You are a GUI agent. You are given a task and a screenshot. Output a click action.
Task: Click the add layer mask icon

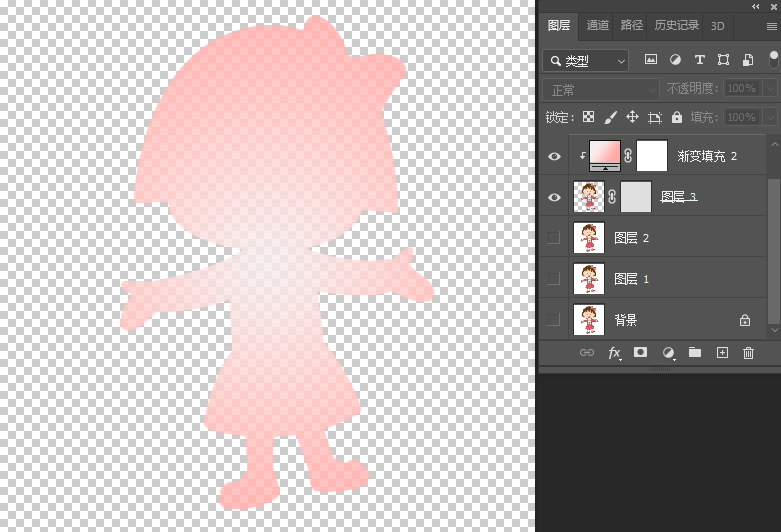(x=641, y=353)
